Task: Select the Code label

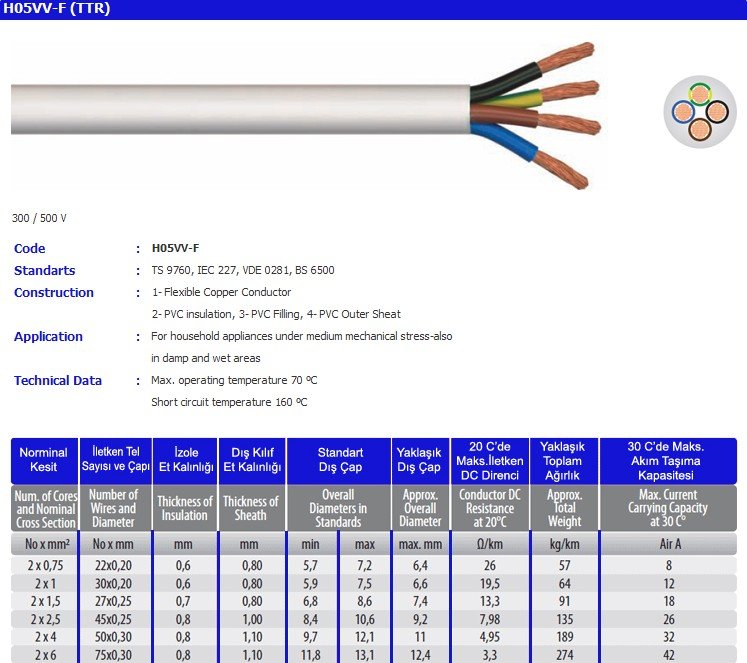Action: pyautogui.click(x=30, y=249)
